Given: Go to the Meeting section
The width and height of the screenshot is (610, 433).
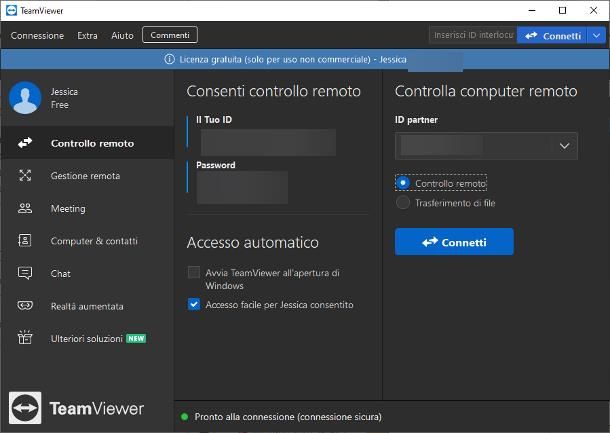Looking at the screenshot, I should point(87,208).
